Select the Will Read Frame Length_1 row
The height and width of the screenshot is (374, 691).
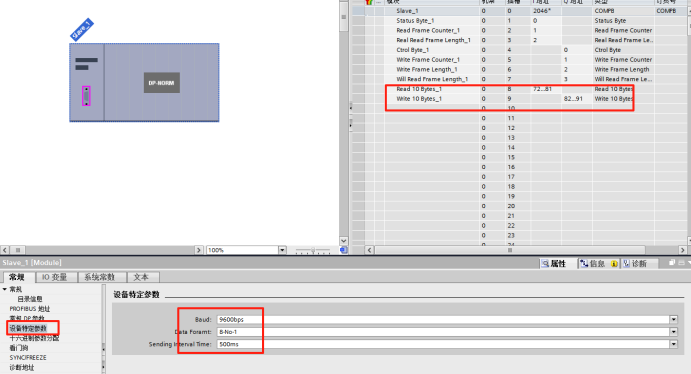[x=520, y=79]
